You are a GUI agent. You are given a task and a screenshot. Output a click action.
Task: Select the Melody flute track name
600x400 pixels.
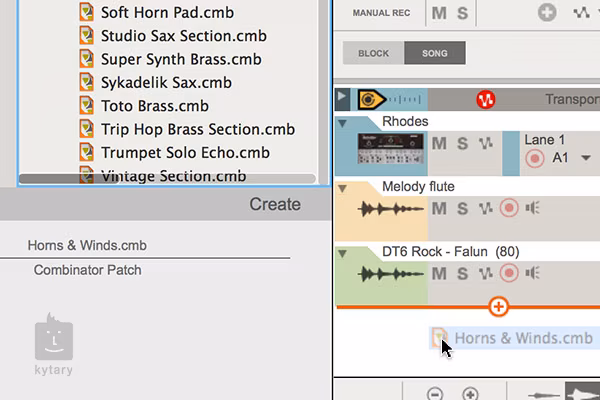tap(418, 186)
